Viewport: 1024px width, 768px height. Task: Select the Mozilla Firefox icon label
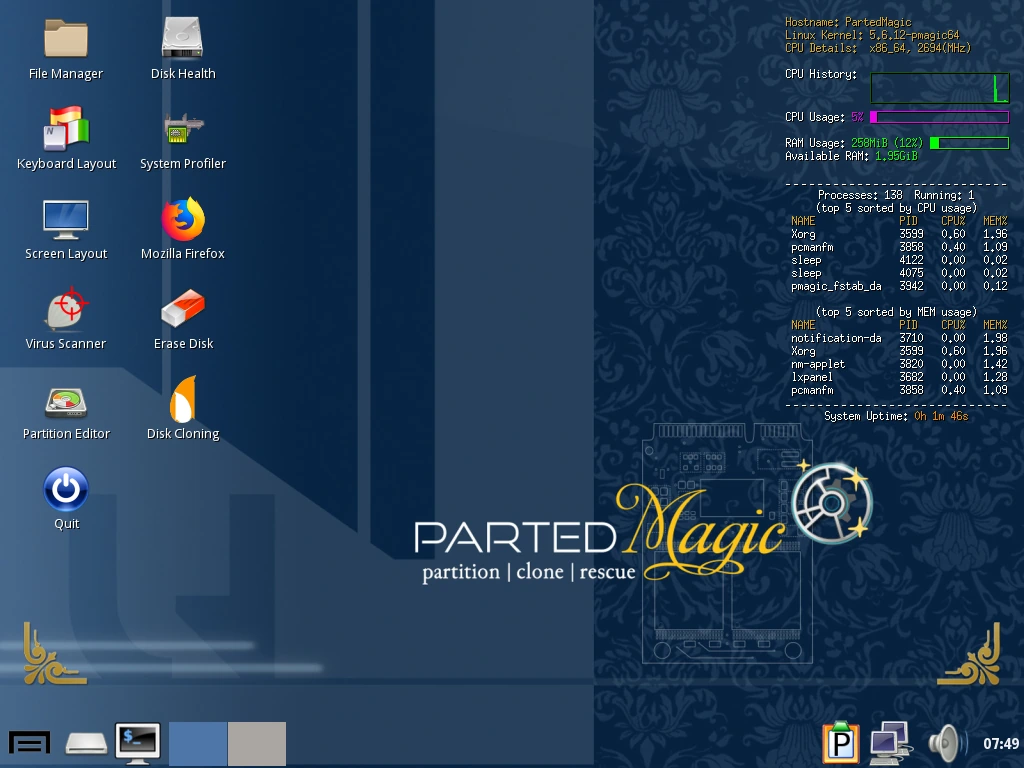pos(183,253)
